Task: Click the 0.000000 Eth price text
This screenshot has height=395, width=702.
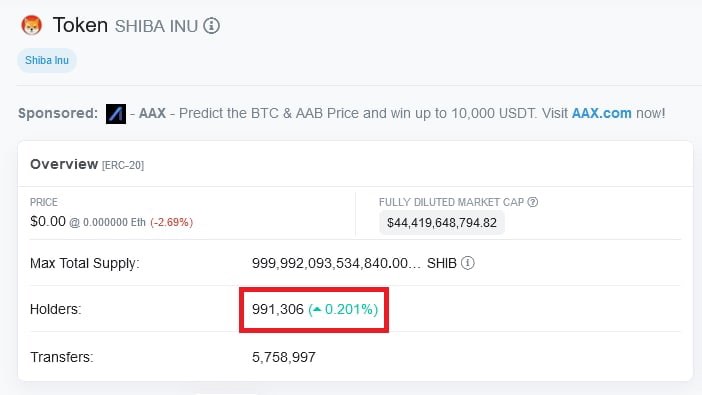Action: pyautogui.click(x=114, y=222)
